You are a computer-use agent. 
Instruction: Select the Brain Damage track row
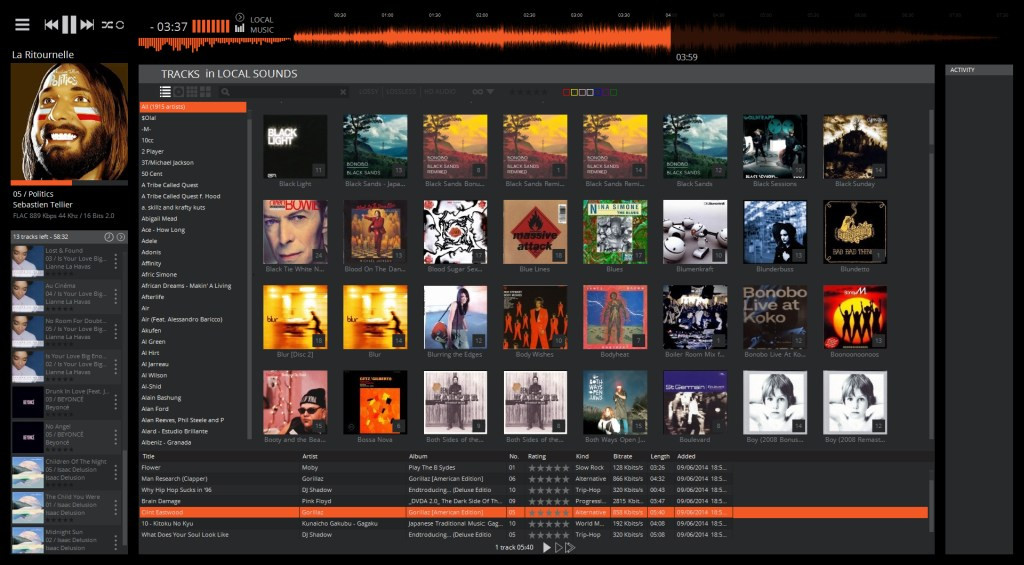(x=534, y=501)
